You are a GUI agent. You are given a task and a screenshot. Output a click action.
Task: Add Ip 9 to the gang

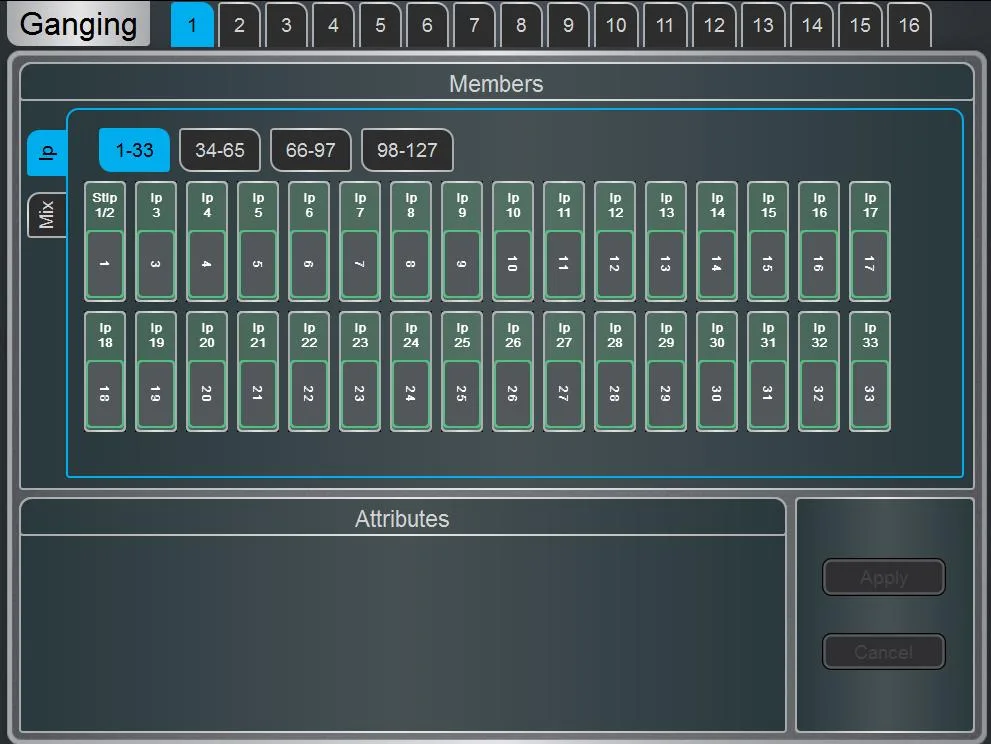462,241
